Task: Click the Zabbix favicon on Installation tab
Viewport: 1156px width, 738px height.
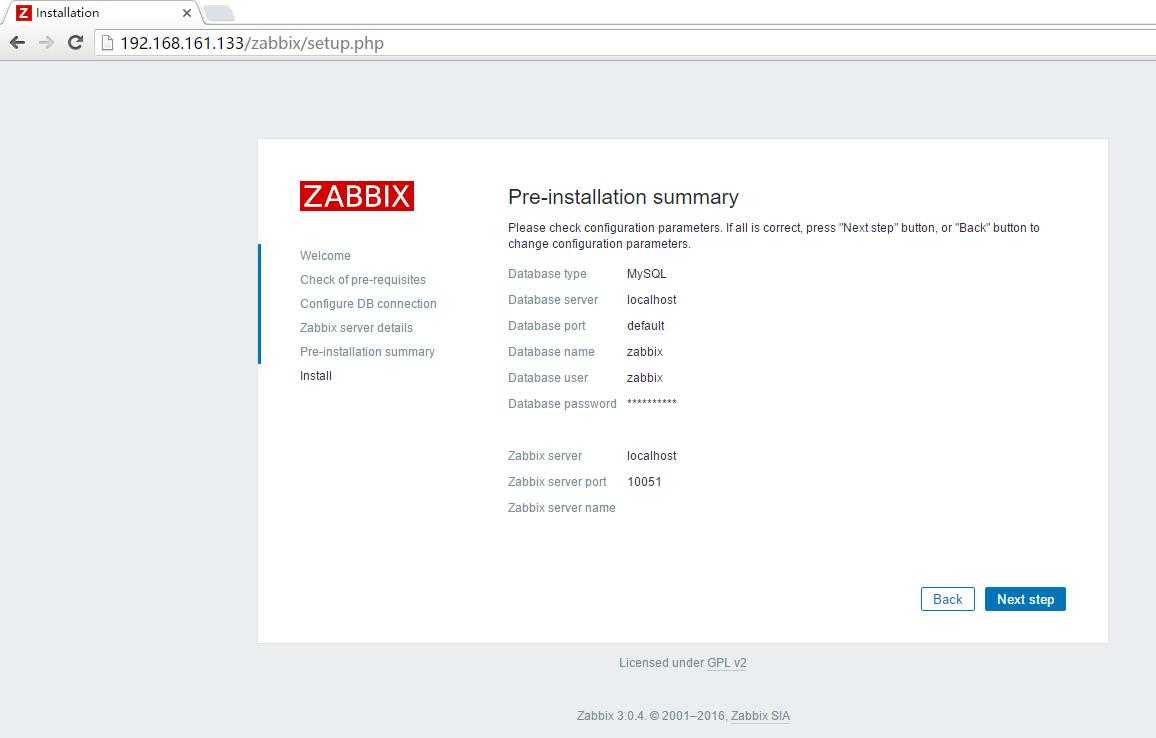Action: click(24, 13)
